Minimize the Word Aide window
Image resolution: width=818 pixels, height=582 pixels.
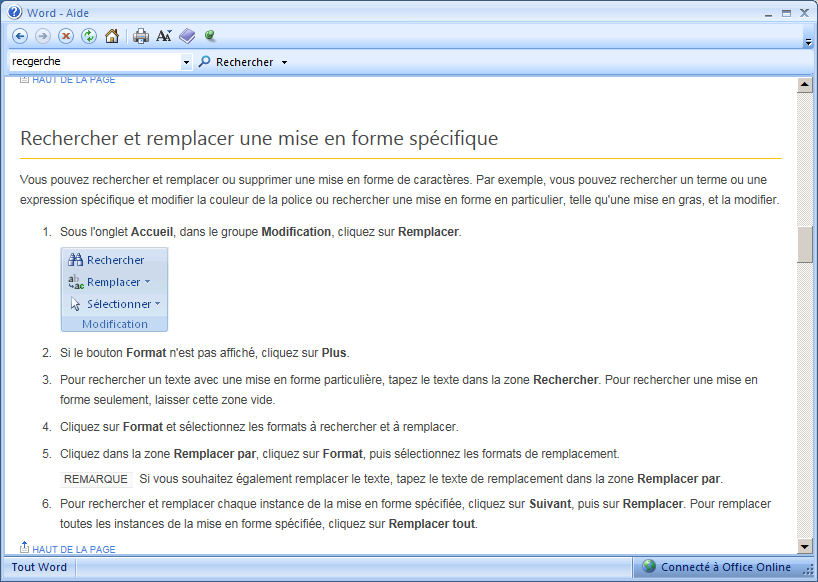tap(768, 13)
